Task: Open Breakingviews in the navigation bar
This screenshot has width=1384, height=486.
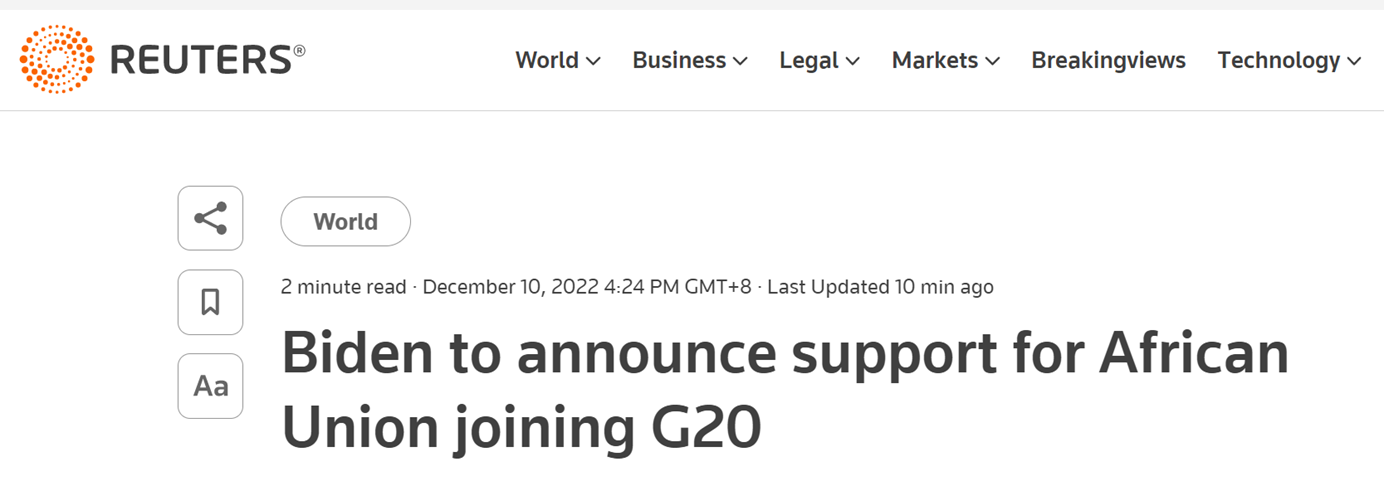Action: tap(1108, 60)
